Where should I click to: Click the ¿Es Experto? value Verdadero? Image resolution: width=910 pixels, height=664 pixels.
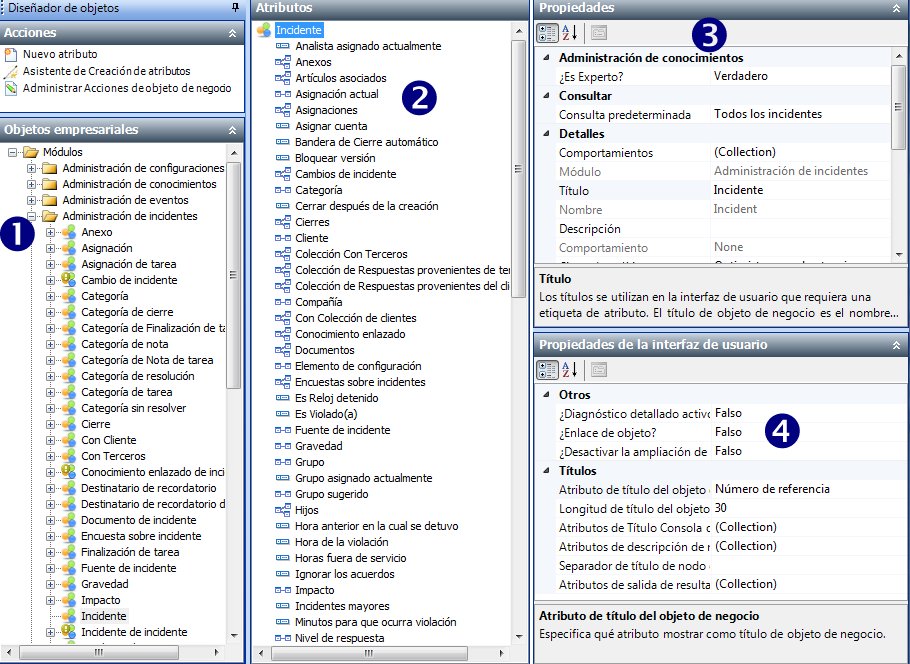pos(800,76)
